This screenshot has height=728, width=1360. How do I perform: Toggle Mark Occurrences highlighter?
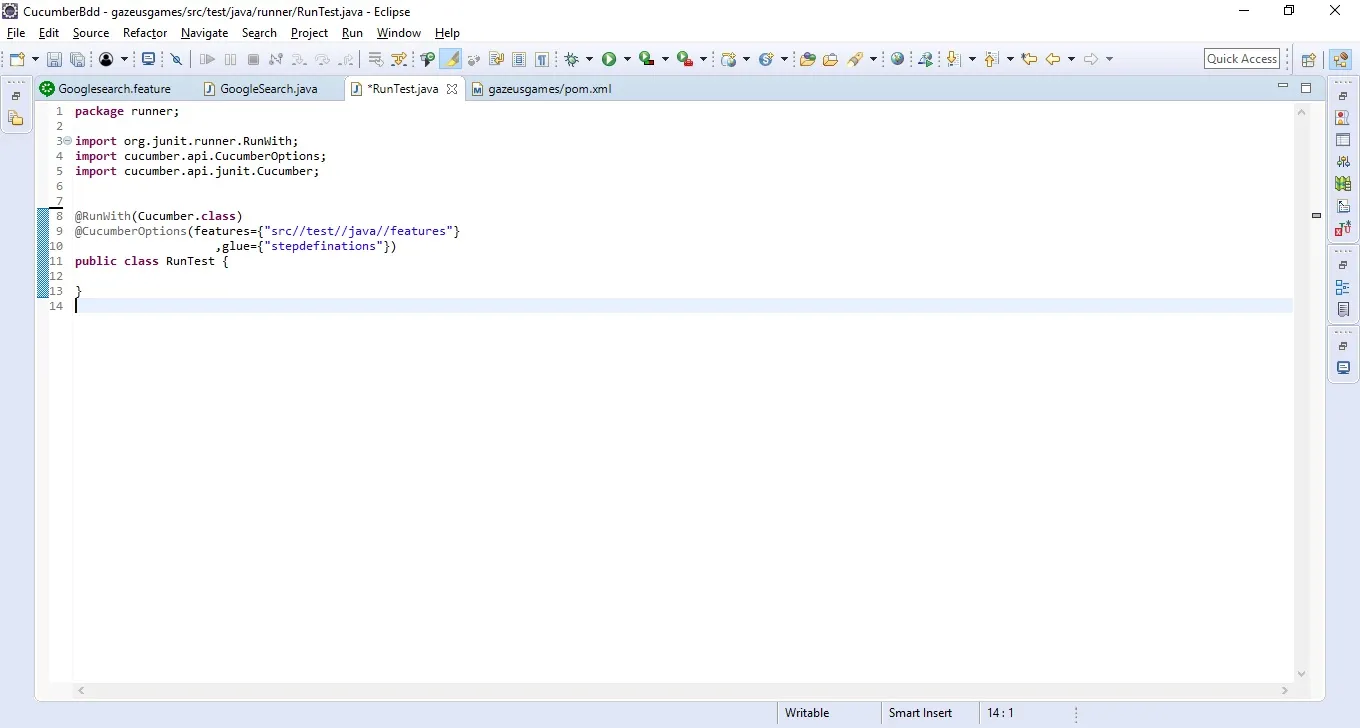[451, 59]
